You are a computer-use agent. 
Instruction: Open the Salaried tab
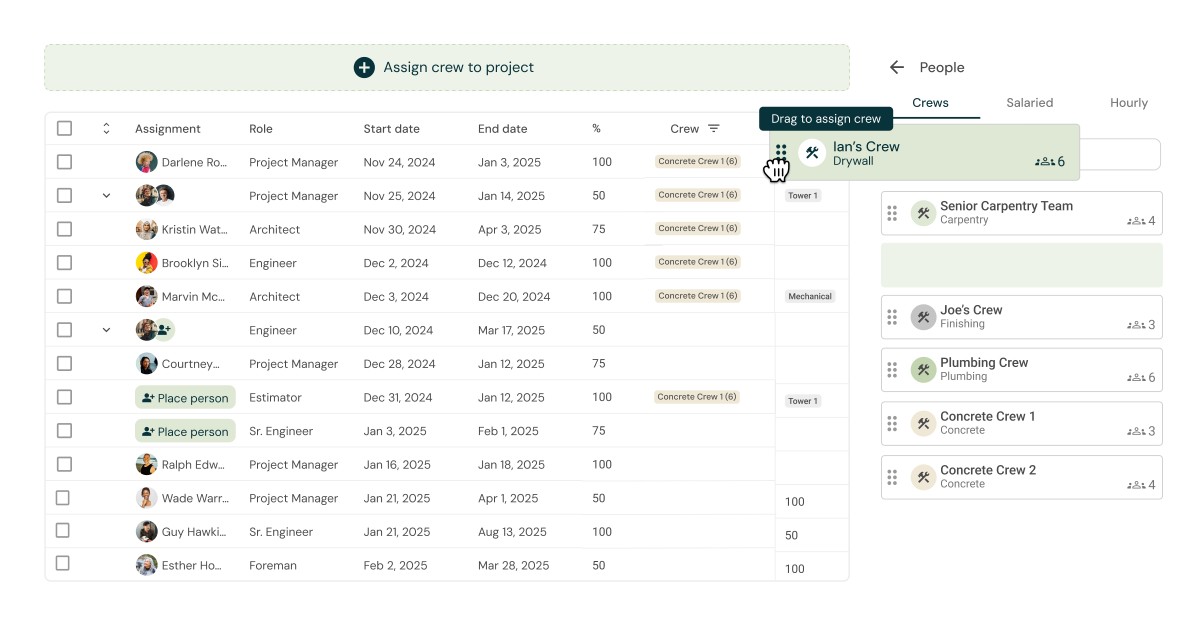tap(1030, 103)
